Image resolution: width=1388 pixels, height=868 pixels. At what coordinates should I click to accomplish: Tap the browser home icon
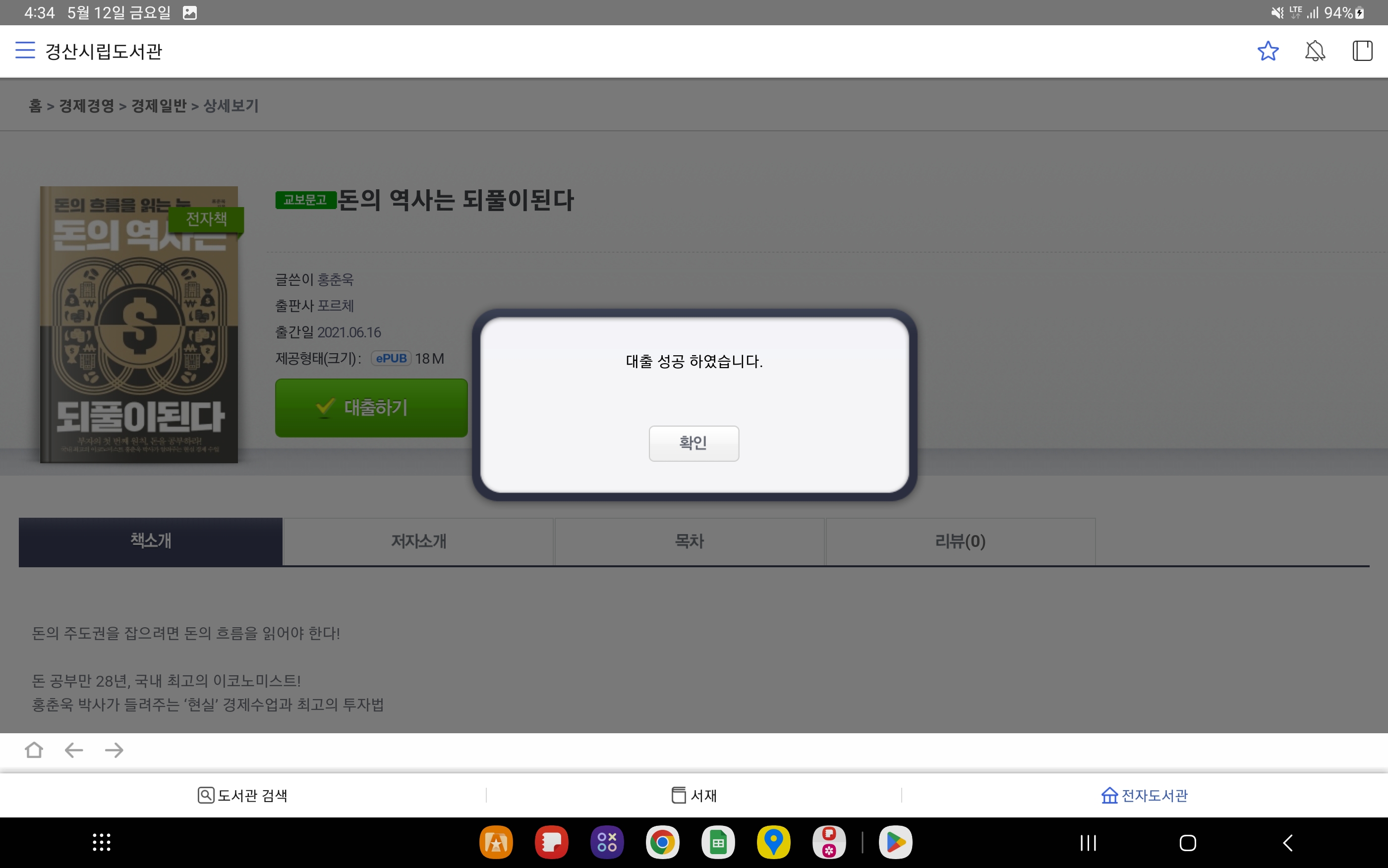pyautogui.click(x=34, y=750)
